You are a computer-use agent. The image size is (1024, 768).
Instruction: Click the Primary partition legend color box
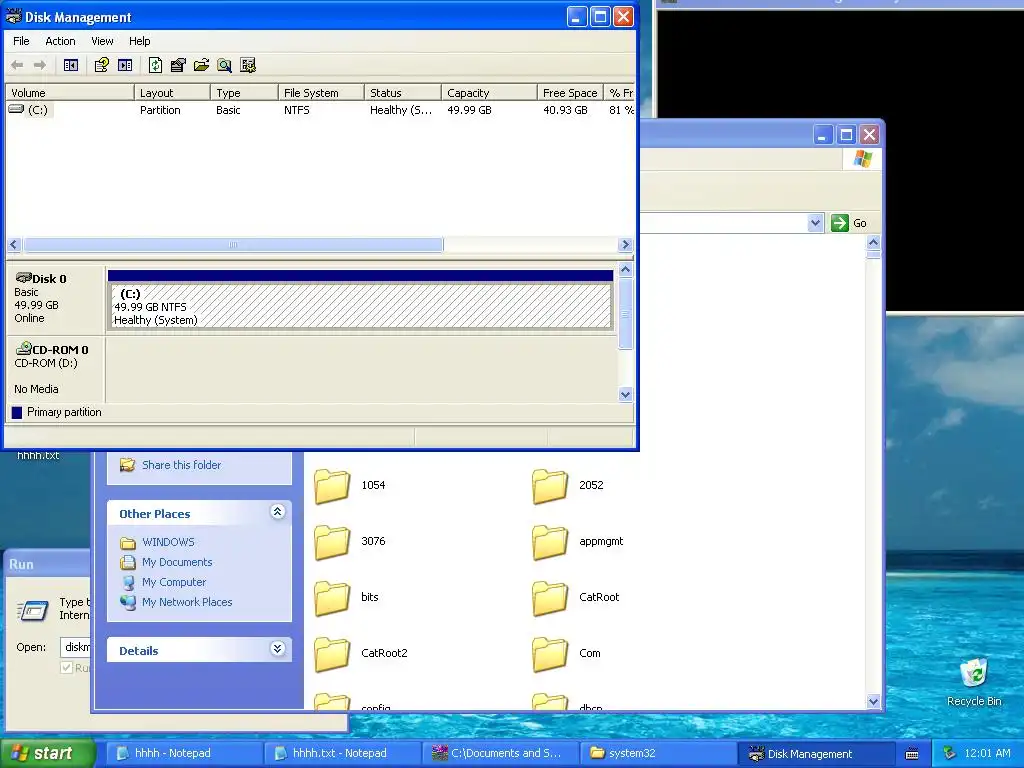17,412
